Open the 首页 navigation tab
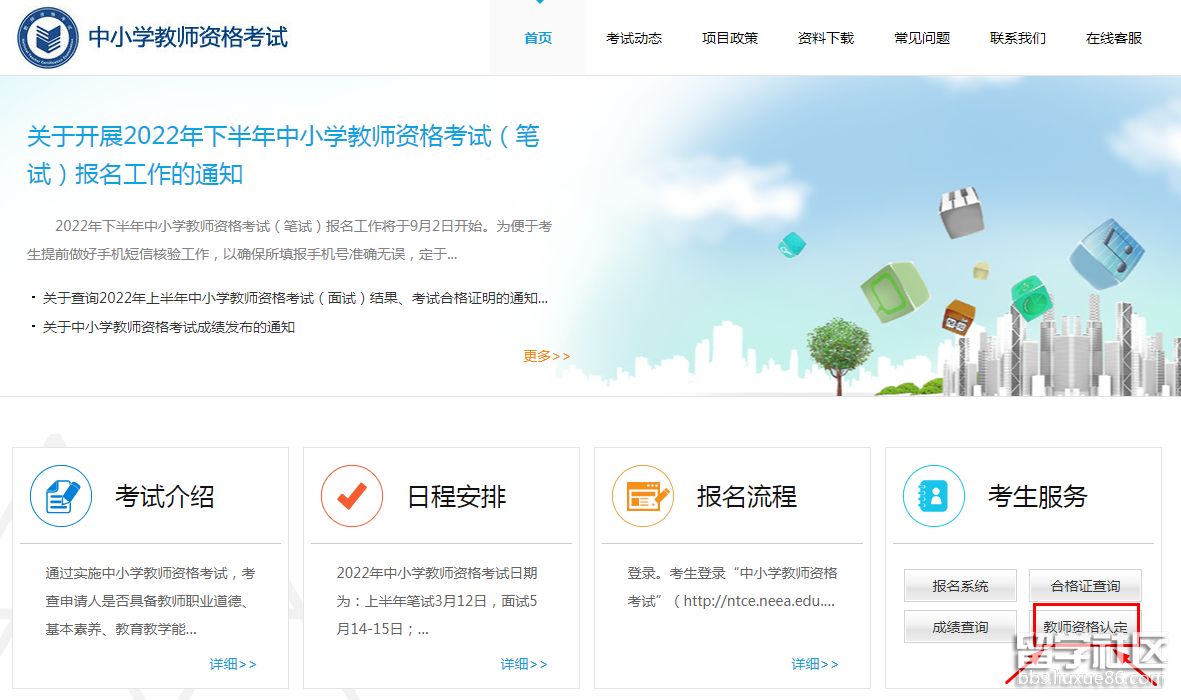 tap(538, 38)
